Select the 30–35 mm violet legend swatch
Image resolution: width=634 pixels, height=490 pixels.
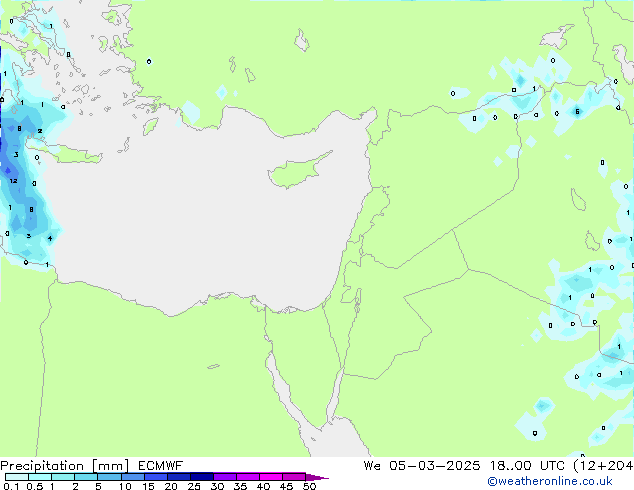pyautogui.click(x=225, y=477)
